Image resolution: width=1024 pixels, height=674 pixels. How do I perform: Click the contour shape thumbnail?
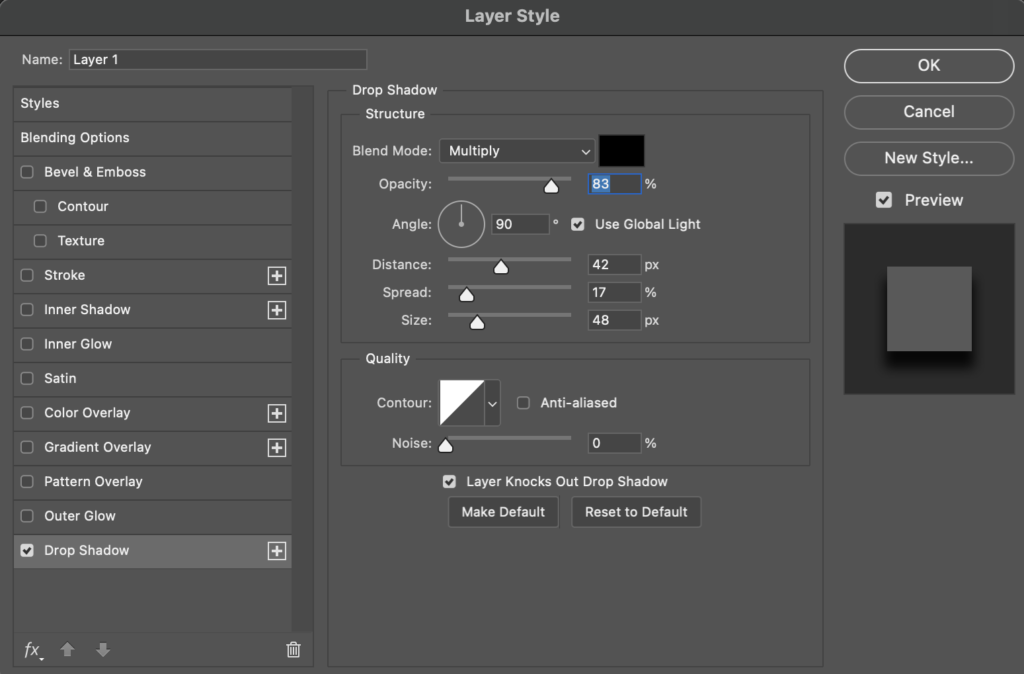pyautogui.click(x=462, y=403)
